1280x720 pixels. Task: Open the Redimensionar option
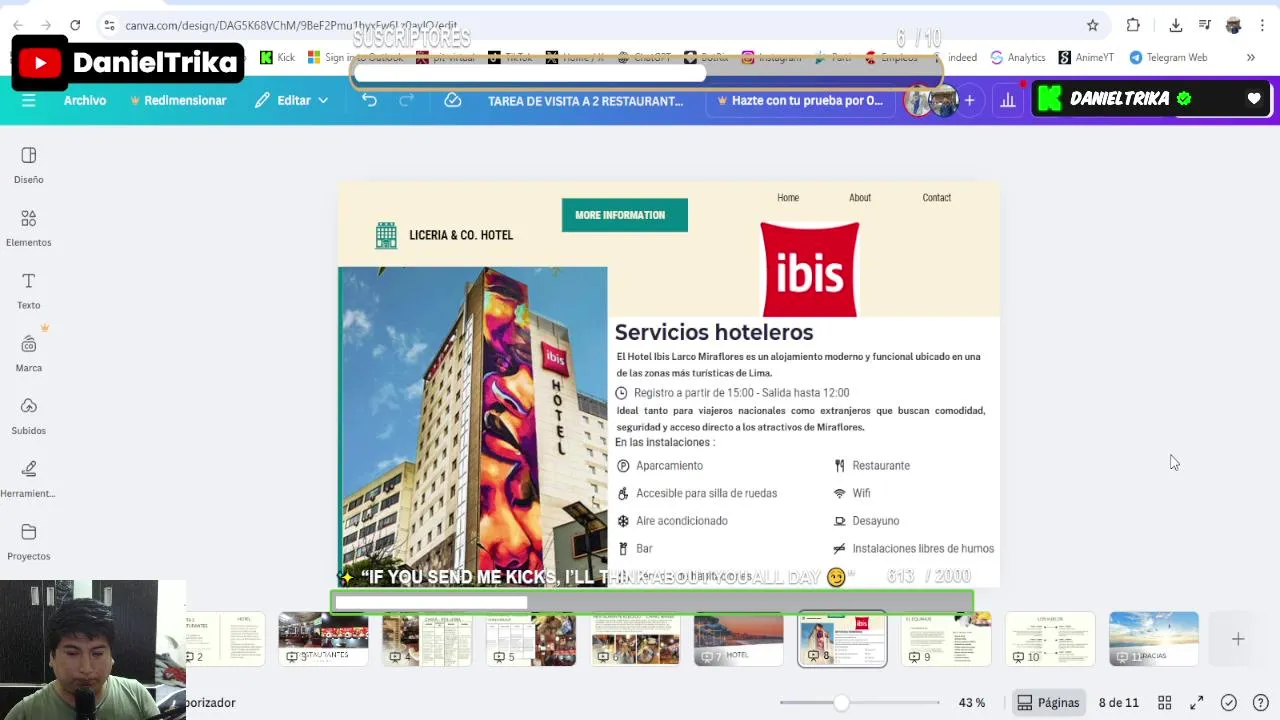click(x=177, y=100)
